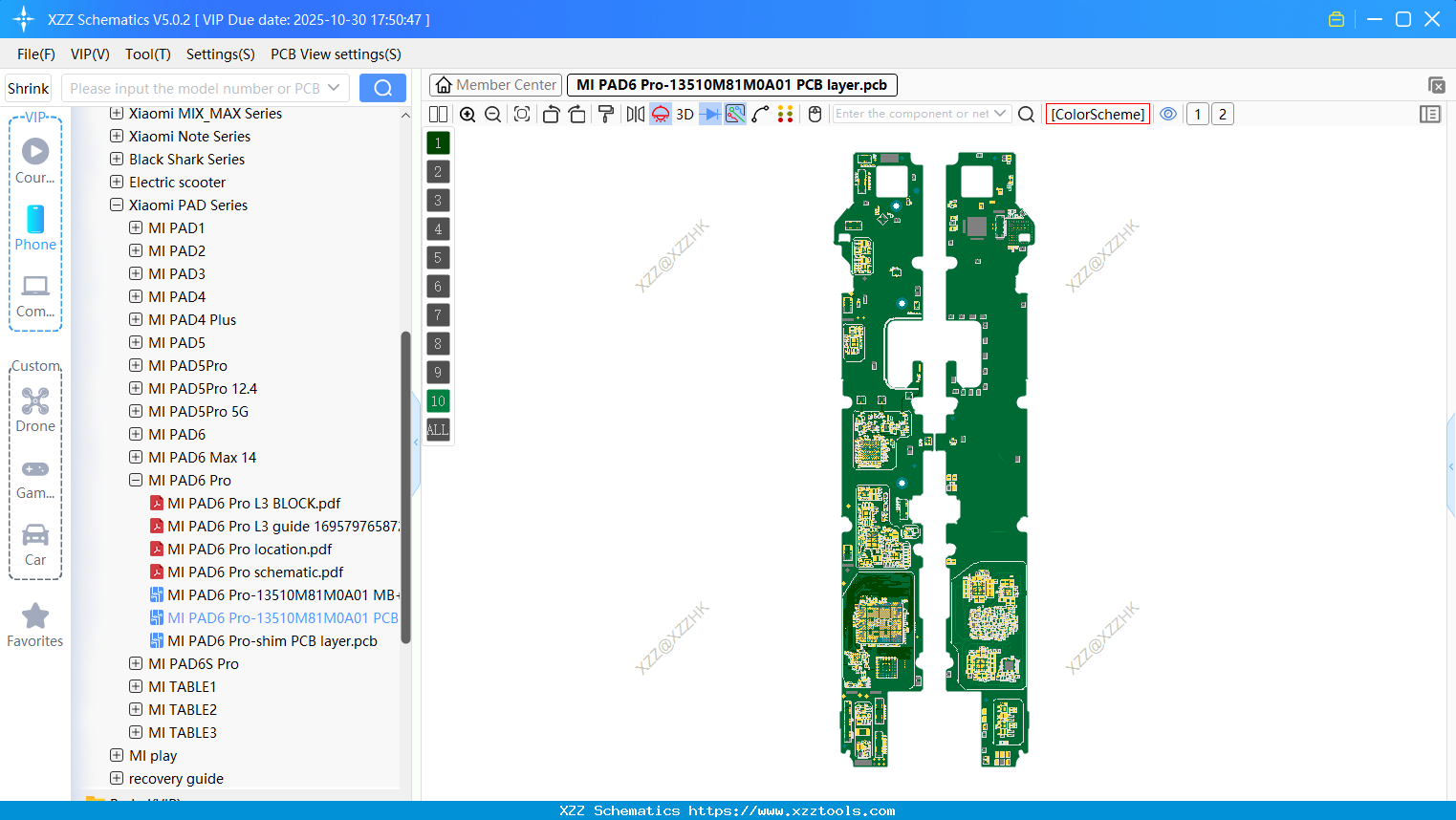Select the Drone category
This screenshot has height=820, width=1456.
(x=35, y=410)
